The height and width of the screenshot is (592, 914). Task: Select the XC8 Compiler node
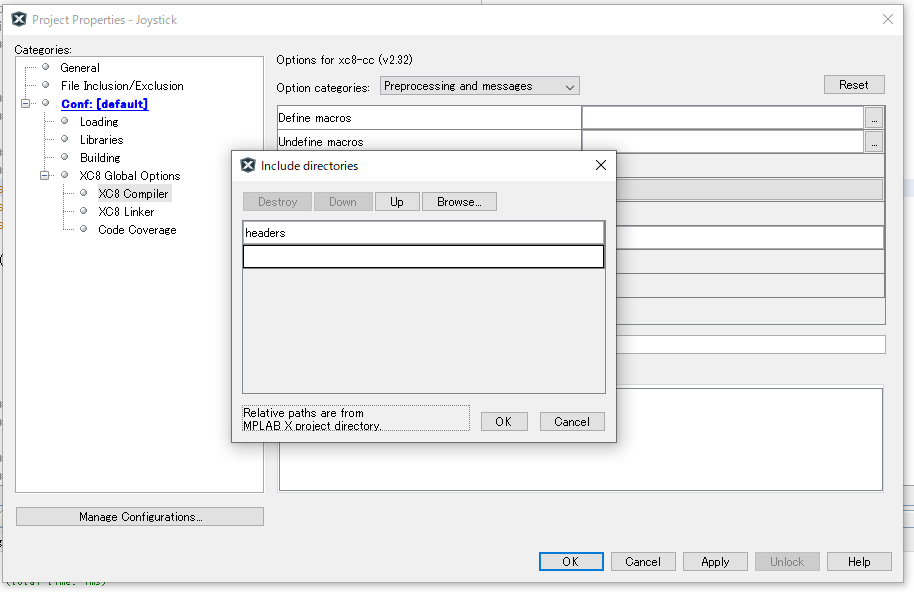pos(133,193)
